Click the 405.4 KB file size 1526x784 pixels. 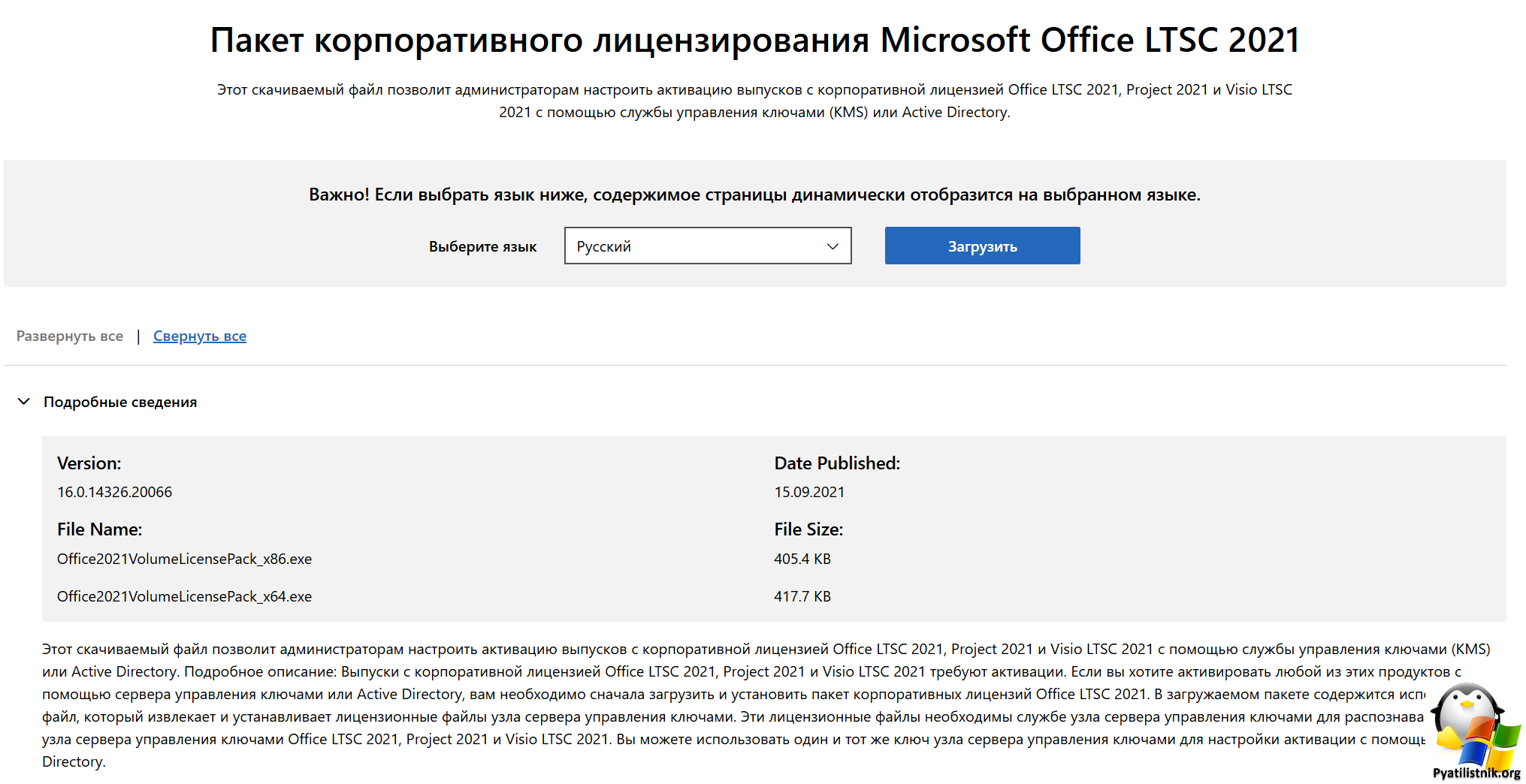[x=802, y=559]
